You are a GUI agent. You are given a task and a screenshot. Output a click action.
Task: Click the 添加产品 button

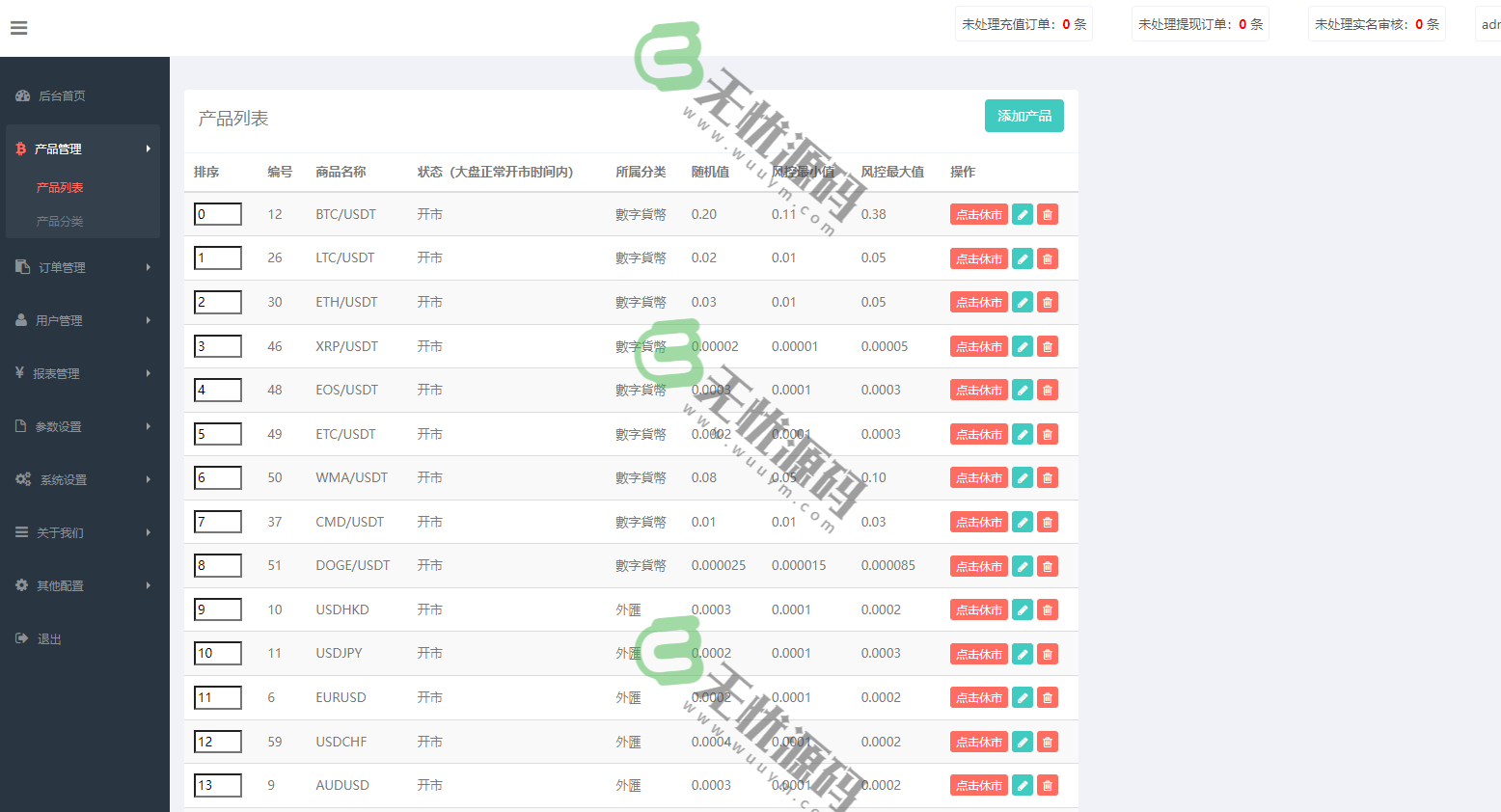tap(1023, 115)
